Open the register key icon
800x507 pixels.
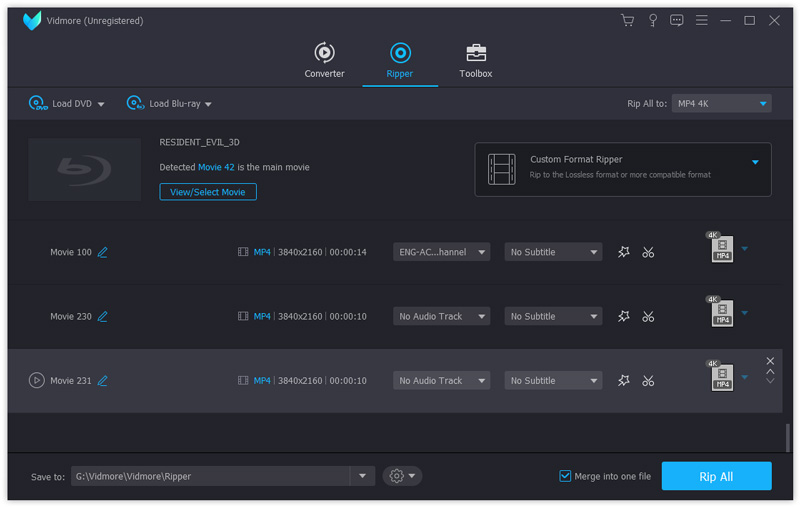click(x=653, y=20)
